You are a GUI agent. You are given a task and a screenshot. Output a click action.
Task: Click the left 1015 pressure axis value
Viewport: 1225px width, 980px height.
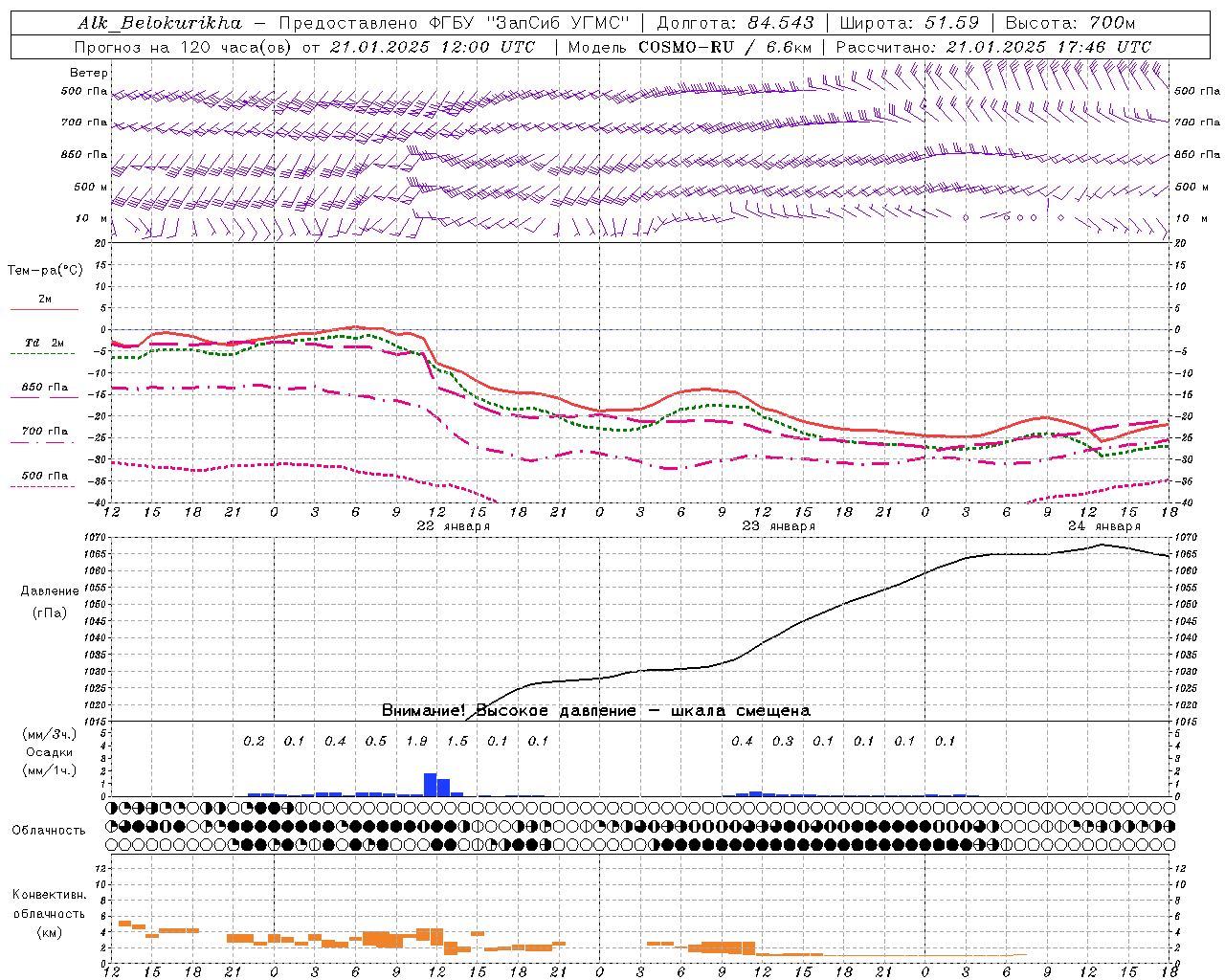[94, 722]
